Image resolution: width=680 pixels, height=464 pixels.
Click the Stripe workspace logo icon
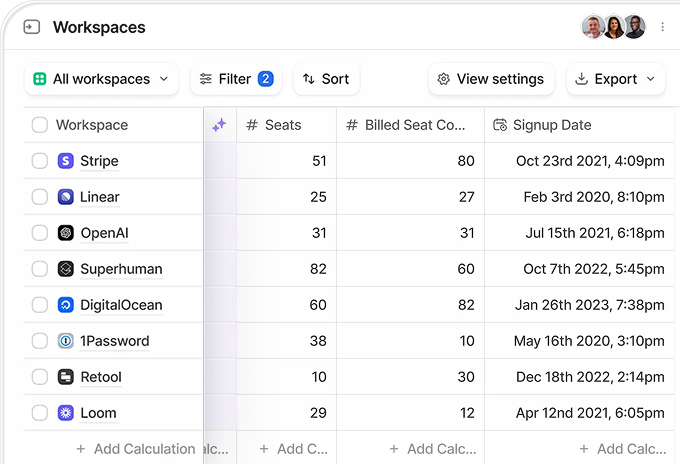click(66, 161)
